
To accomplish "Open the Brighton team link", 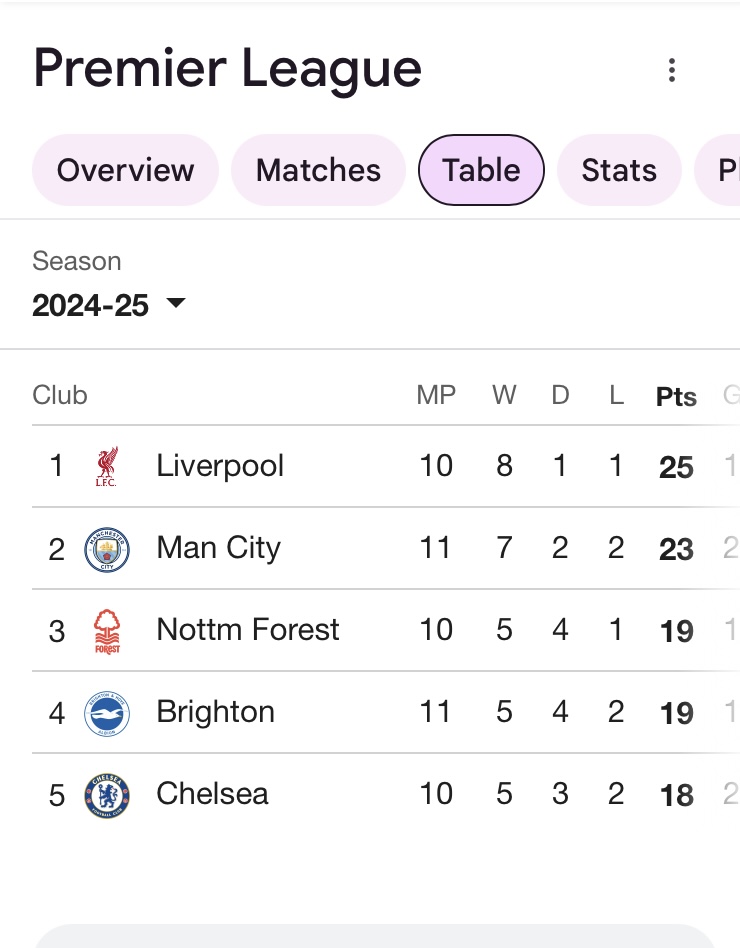I will pos(215,712).
